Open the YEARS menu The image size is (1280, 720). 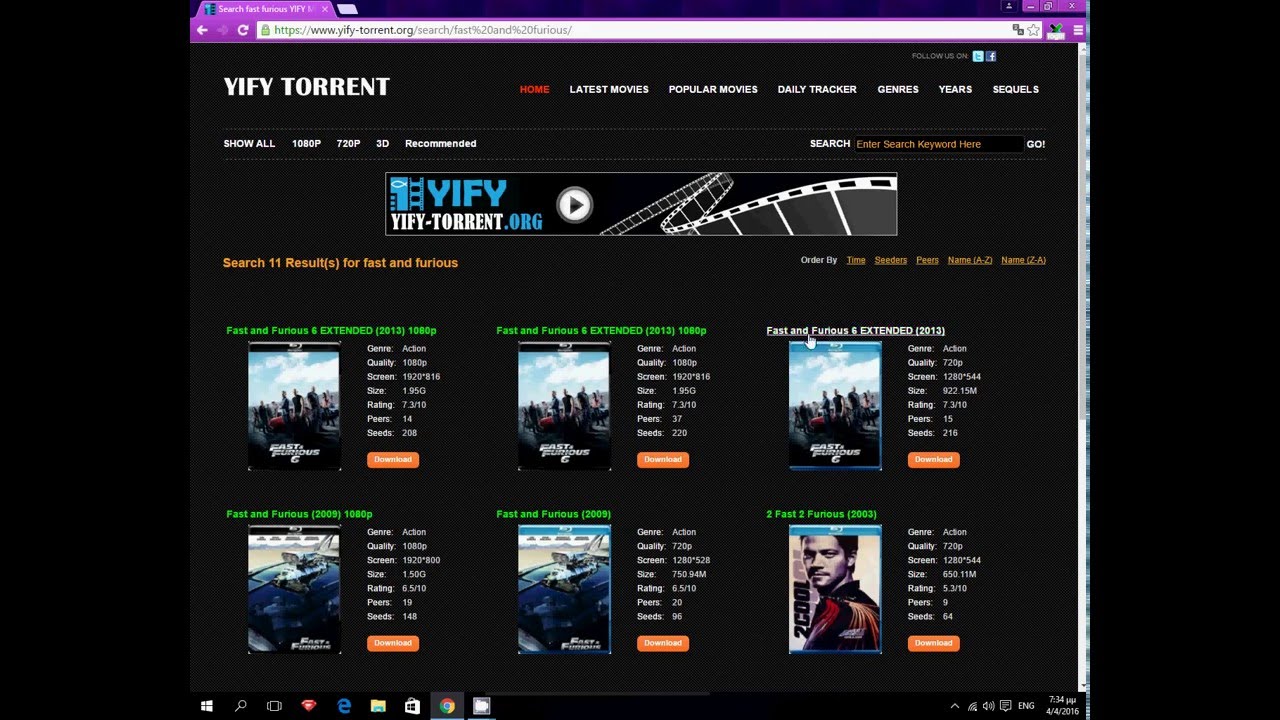(955, 89)
